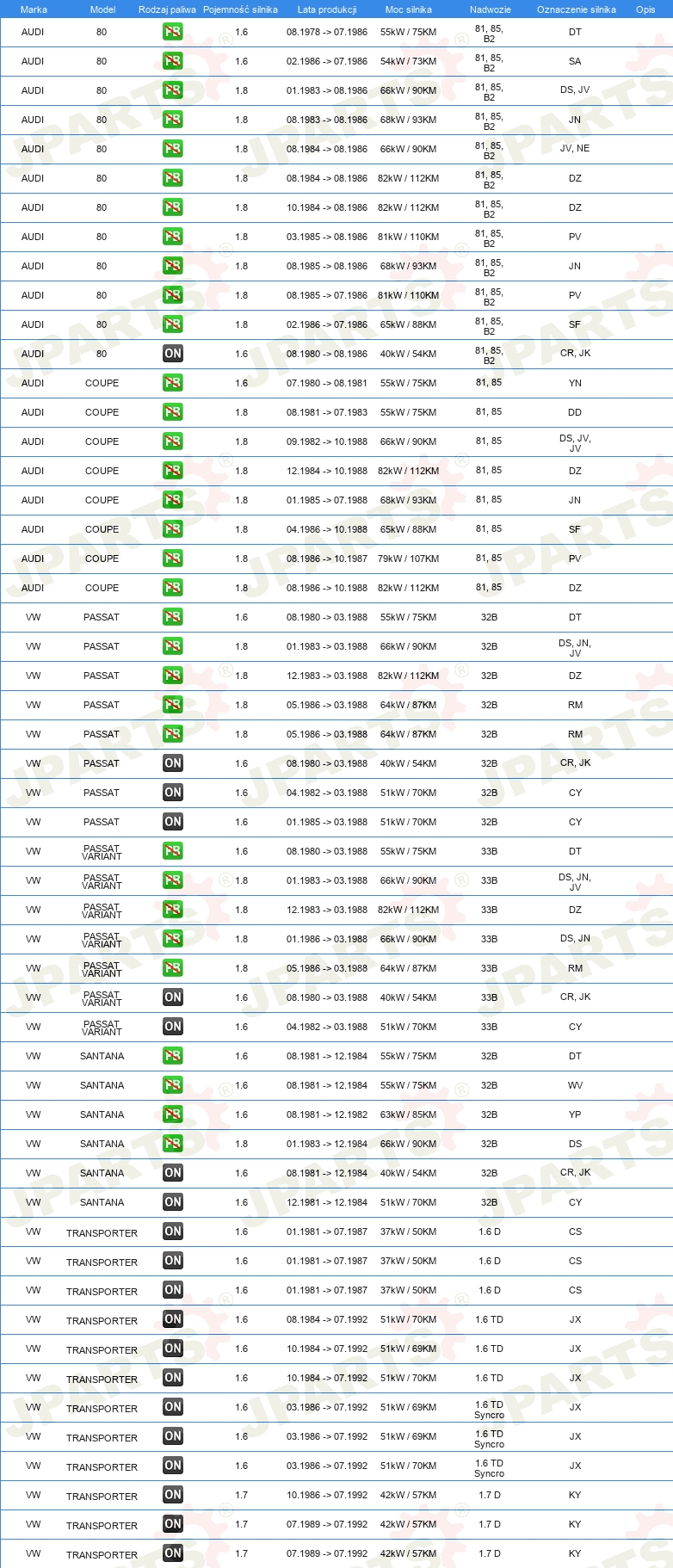This screenshot has width=673, height=1568.
Task: Click the petrol icon in VW Passat 32B DT row
Action: [x=173, y=617]
